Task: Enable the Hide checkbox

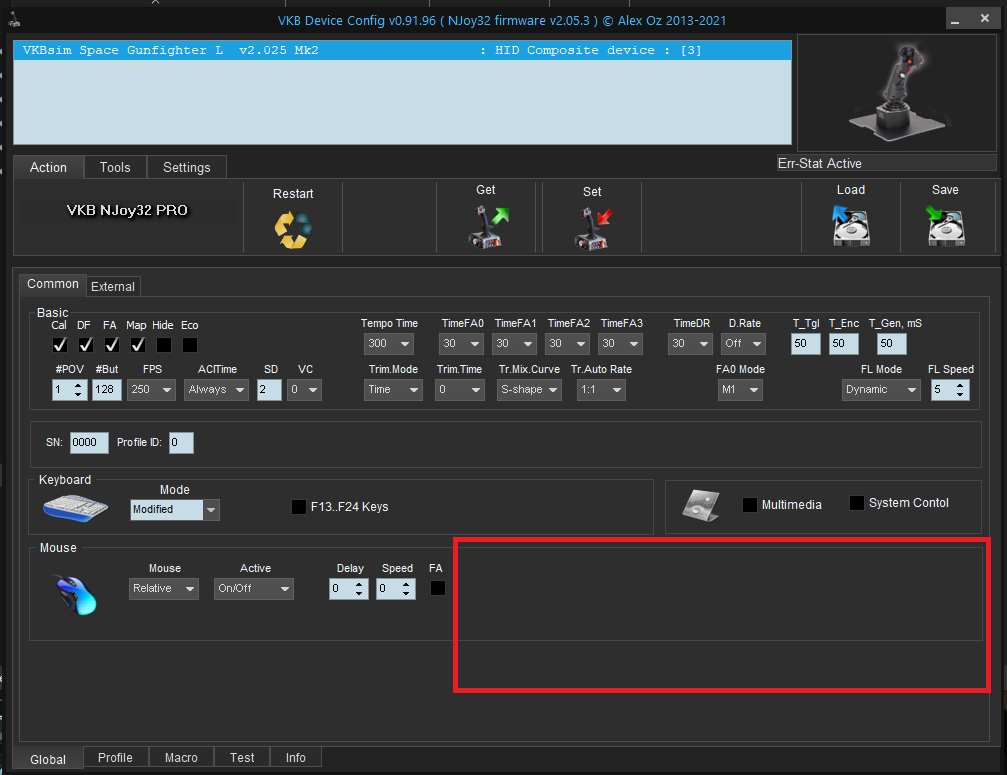Action: point(164,345)
